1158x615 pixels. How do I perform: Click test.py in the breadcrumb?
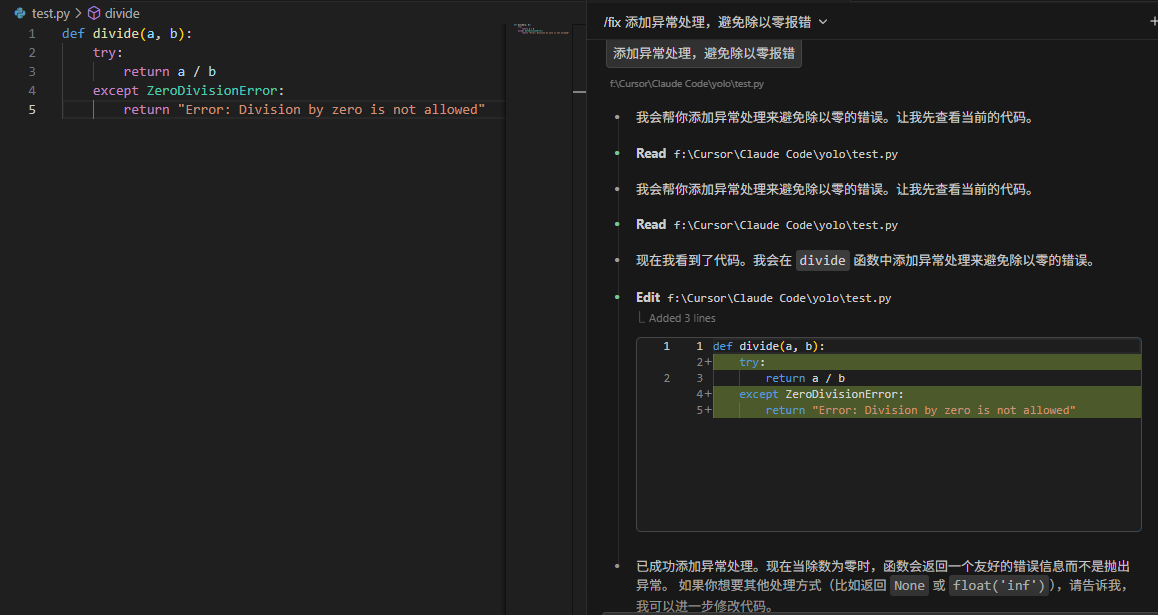tap(50, 14)
